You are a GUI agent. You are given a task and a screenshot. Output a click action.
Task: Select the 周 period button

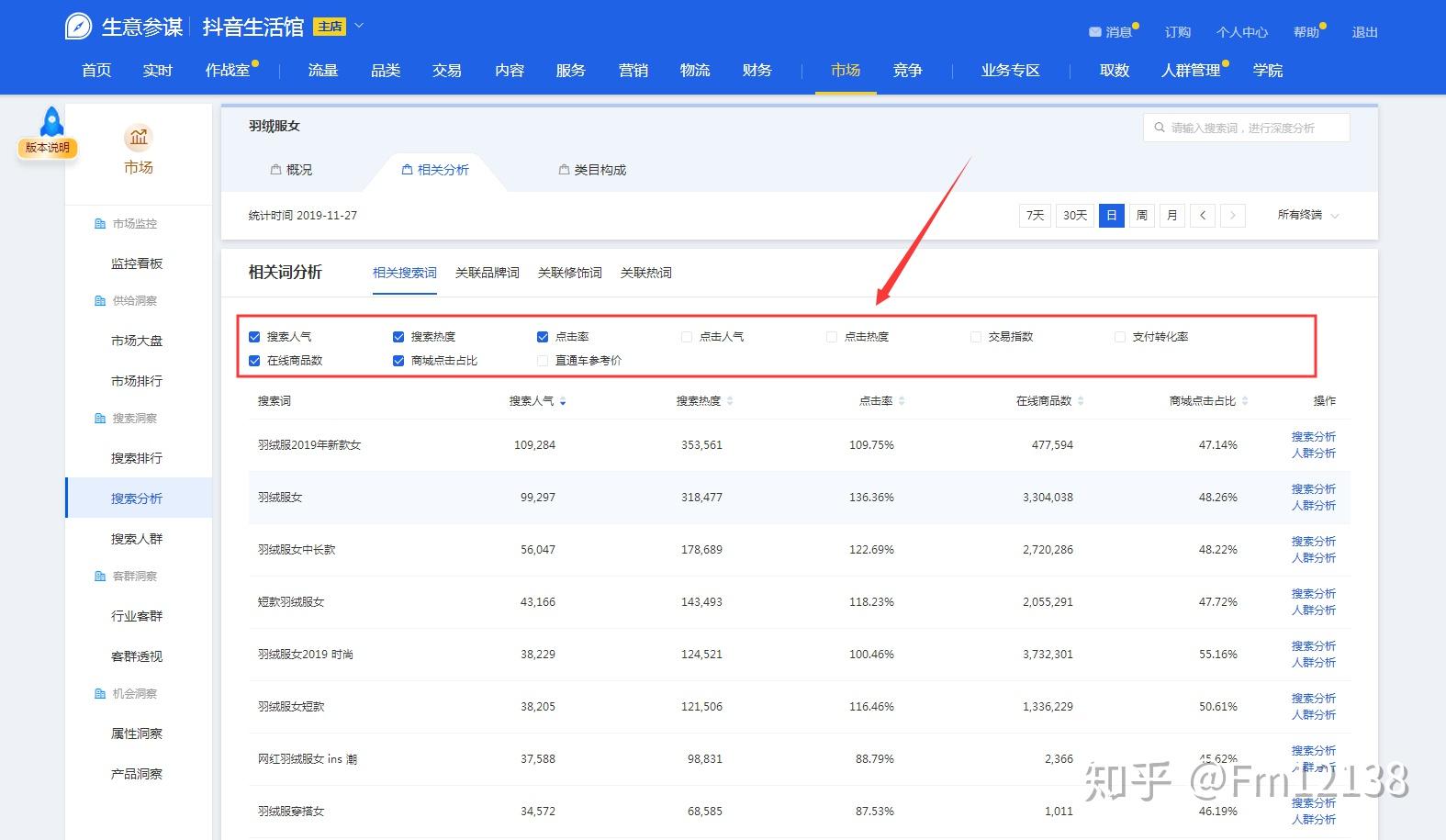(1142, 216)
